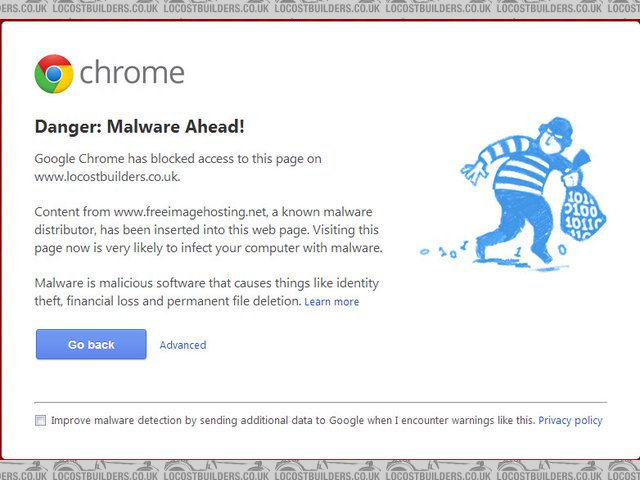
Task: Follow the Learn more link
Action: coord(332,302)
